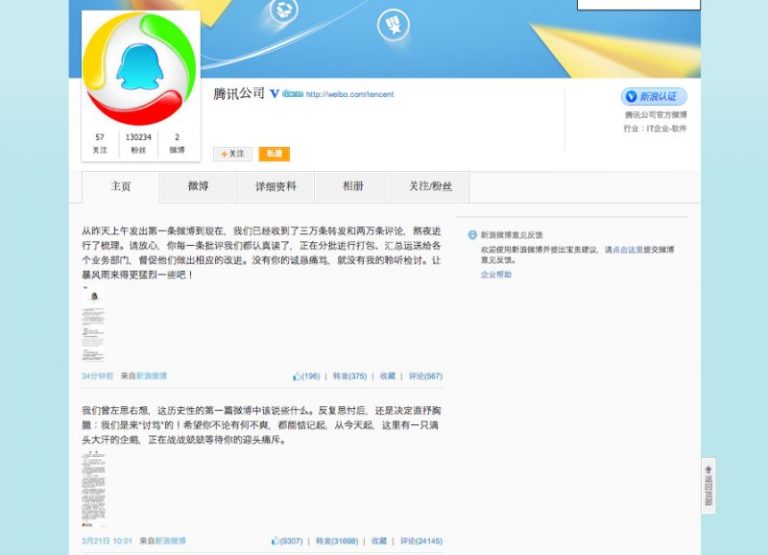Open 评论(24145) comments
The image size is (768, 555).
[421, 541]
